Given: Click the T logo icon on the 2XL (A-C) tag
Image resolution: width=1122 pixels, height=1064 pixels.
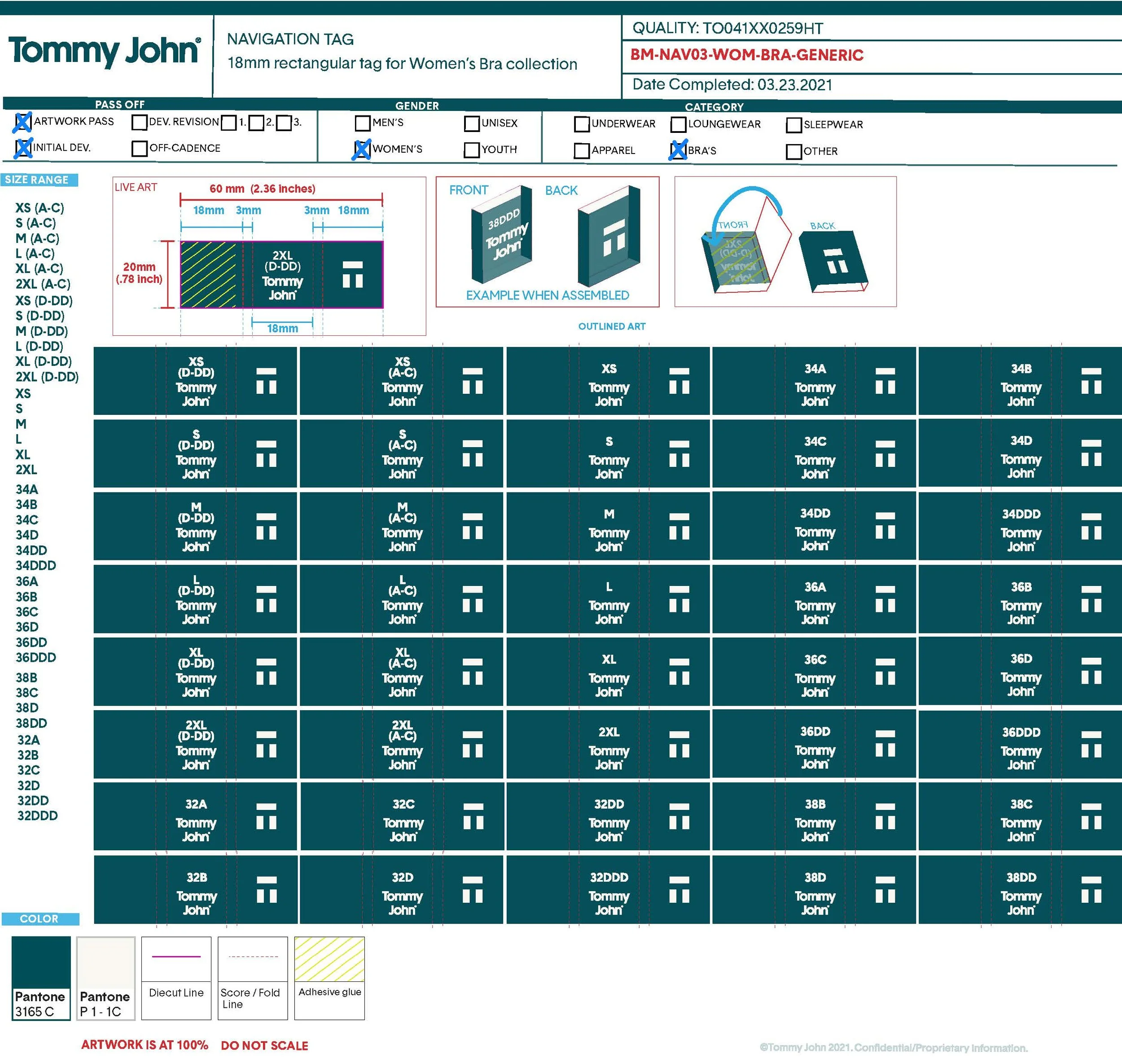Looking at the screenshot, I should point(472,743).
